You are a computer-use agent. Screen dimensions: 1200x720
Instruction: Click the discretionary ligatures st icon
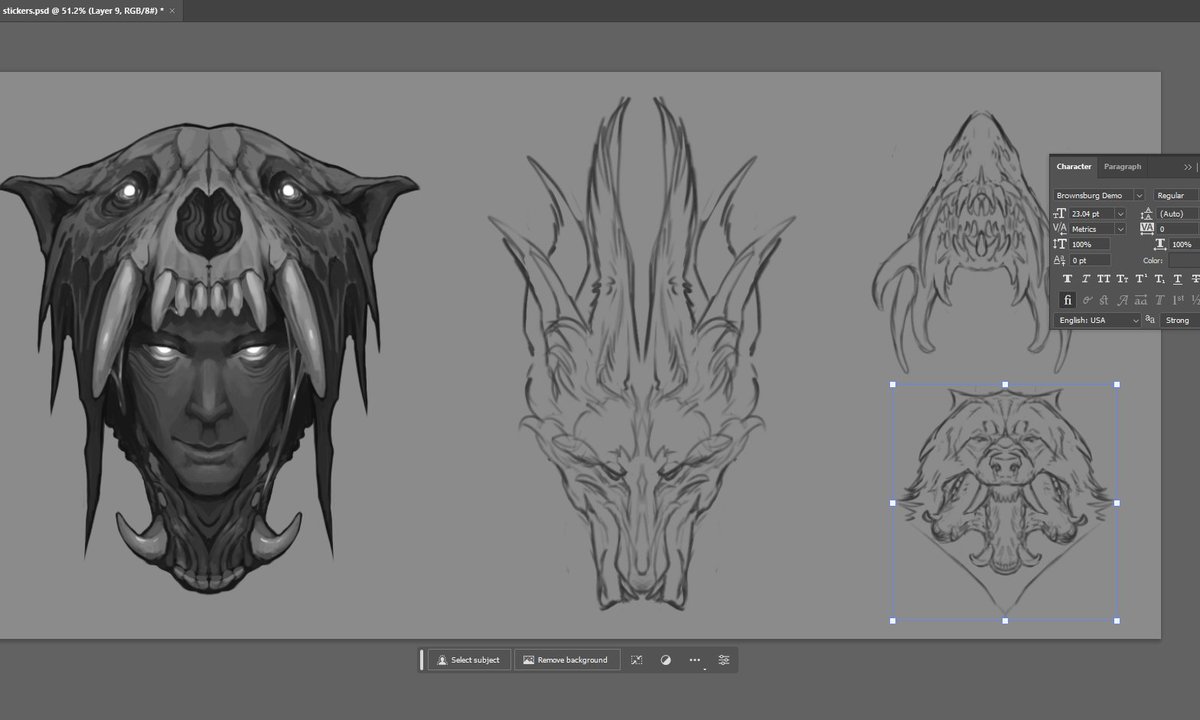click(1104, 300)
